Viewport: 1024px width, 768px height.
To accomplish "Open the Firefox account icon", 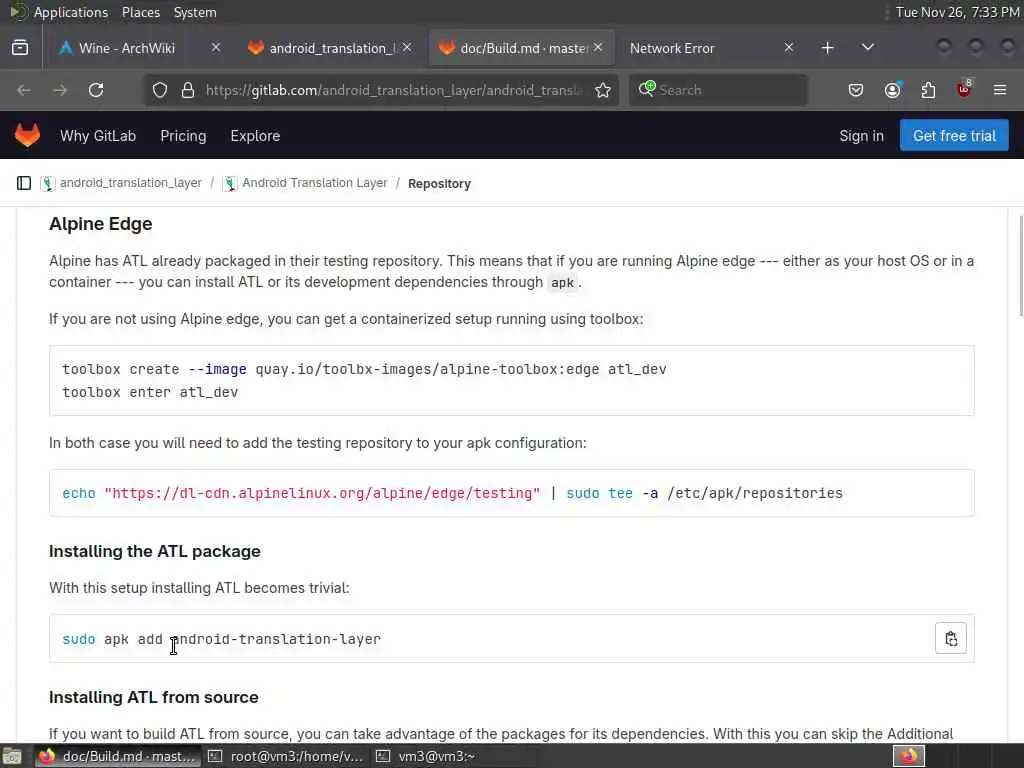I will click(x=892, y=90).
